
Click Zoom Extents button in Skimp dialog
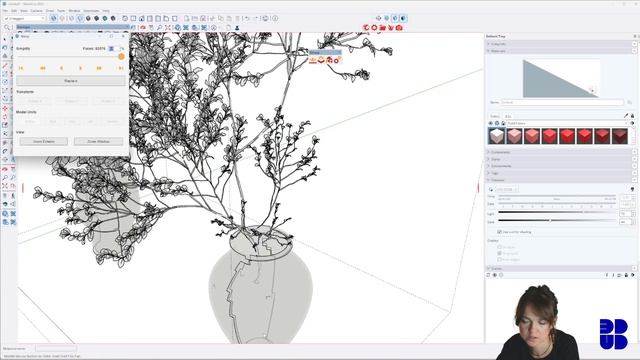click(x=44, y=141)
